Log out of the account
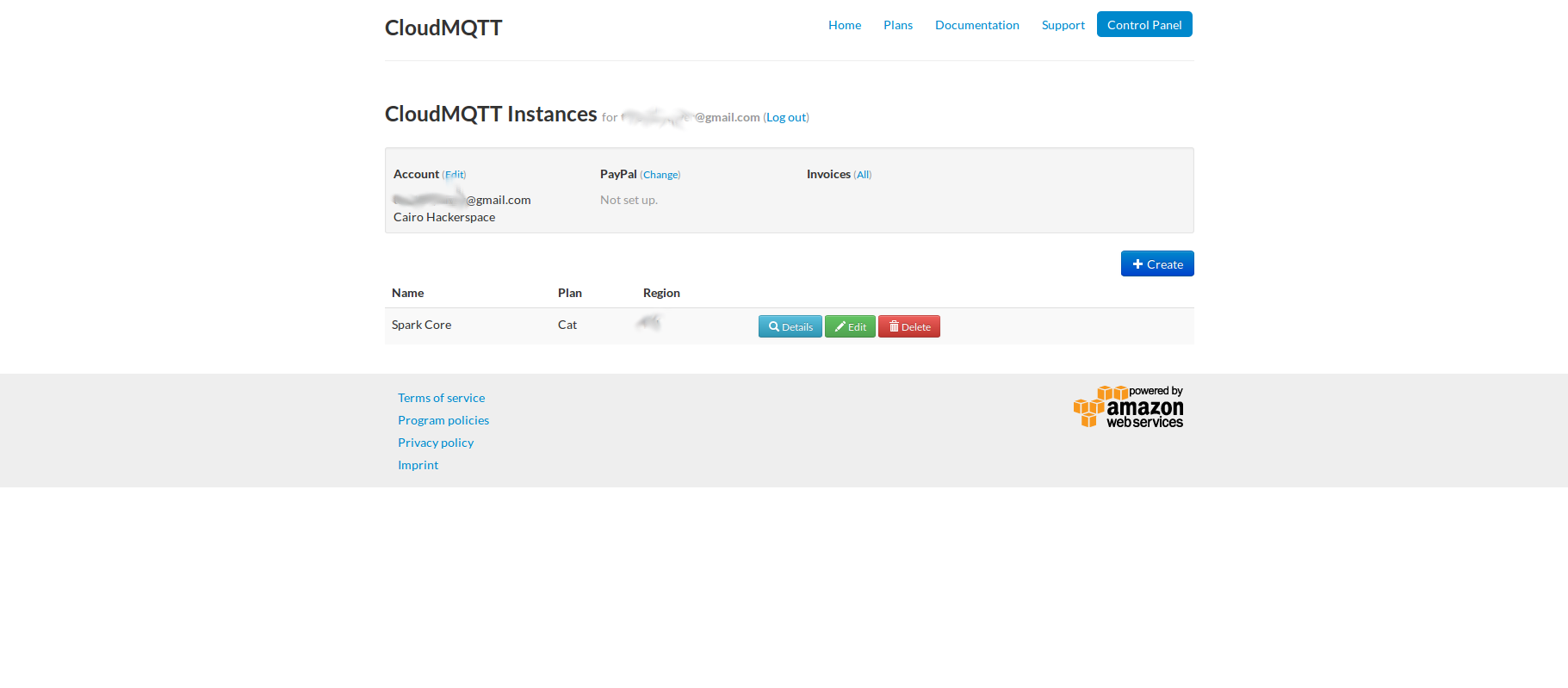This screenshot has height=688, width=1568. tap(786, 117)
